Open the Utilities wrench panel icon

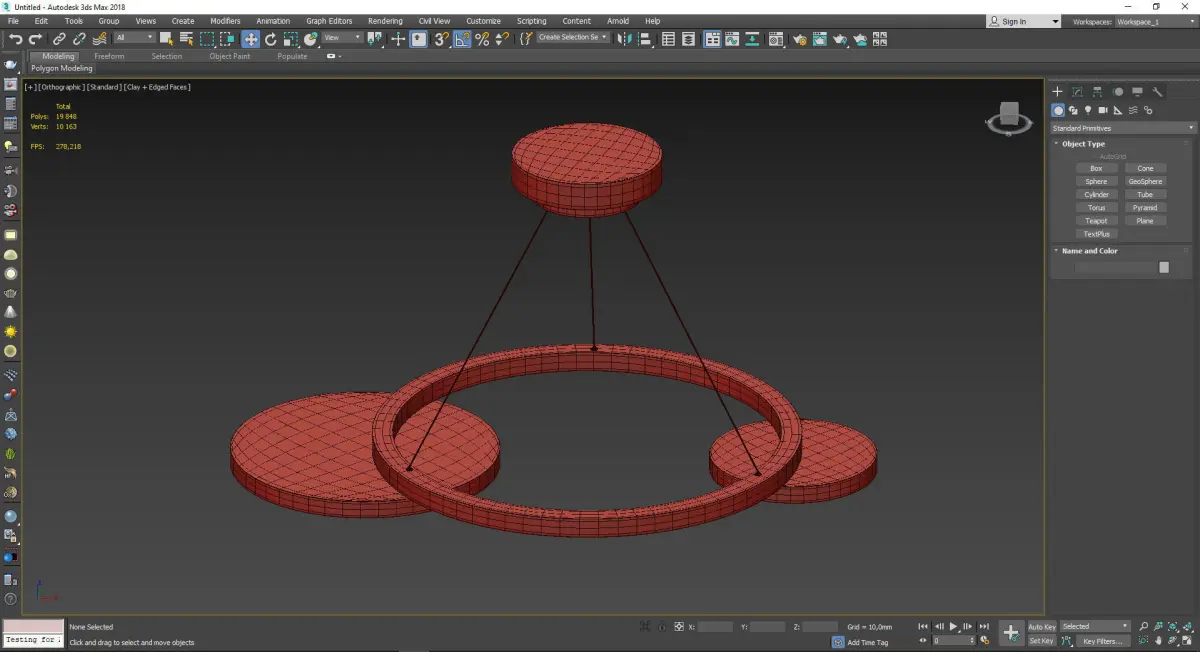point(1158,91)
